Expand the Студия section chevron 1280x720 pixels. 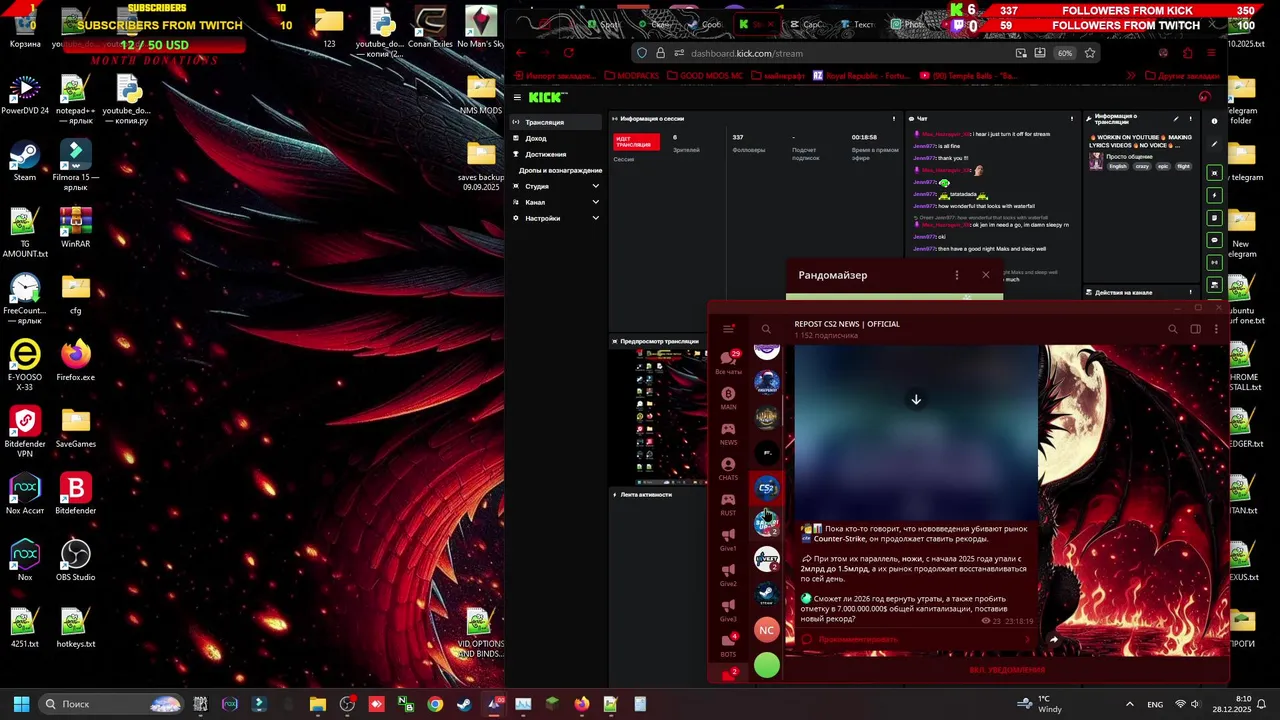595,186
